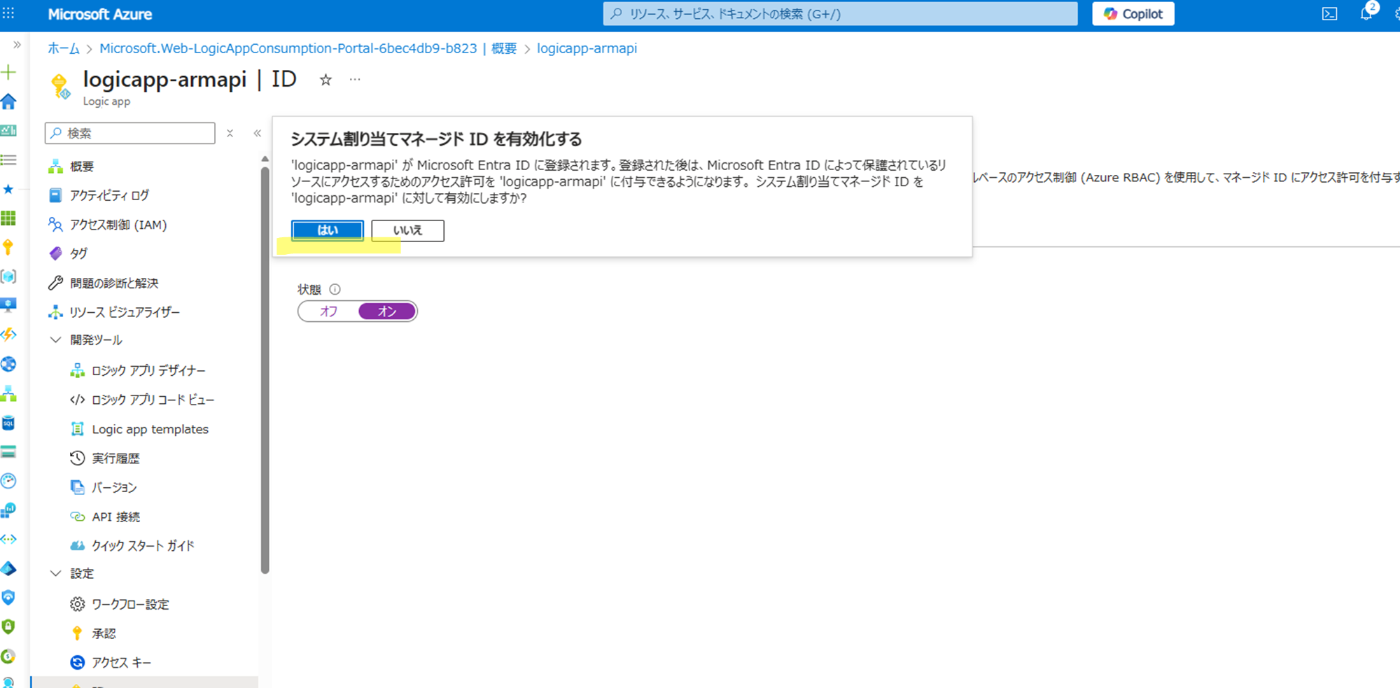
Task: Collapse the 設定 section
Action: click(x=56, y=573)
